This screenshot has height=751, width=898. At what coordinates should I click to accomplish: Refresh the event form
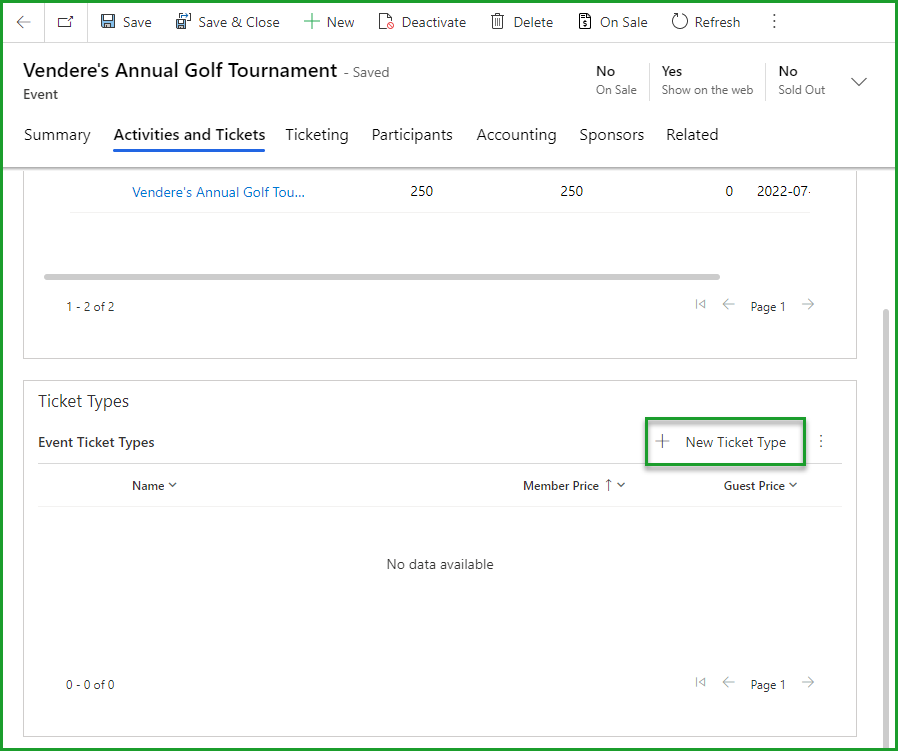pyautogui.click(x=705, y=22)
